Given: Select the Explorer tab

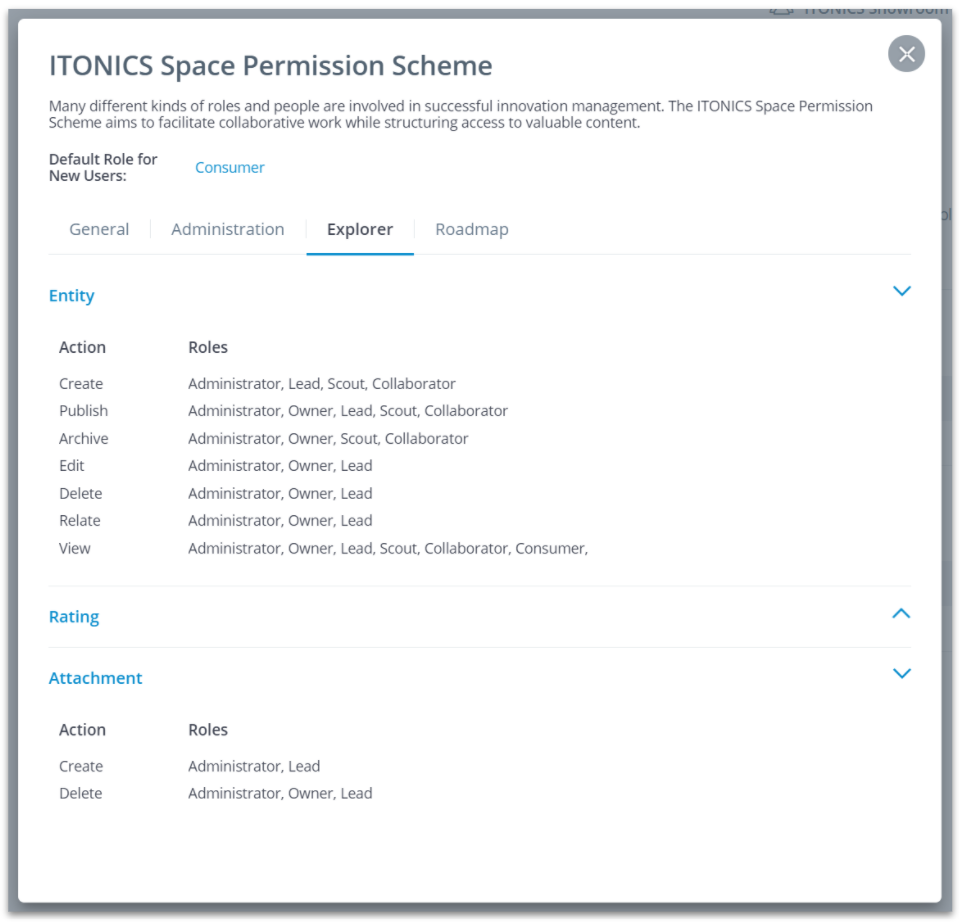Looking at the screenshot, I should click(x=360, y=229).
